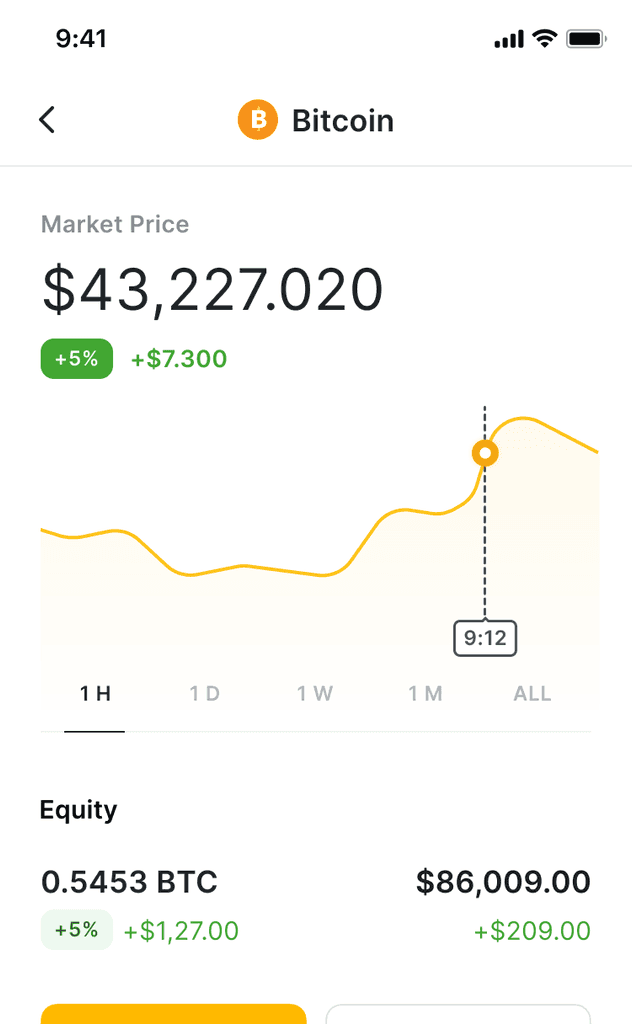Click the orange chart marker dot

485,453
